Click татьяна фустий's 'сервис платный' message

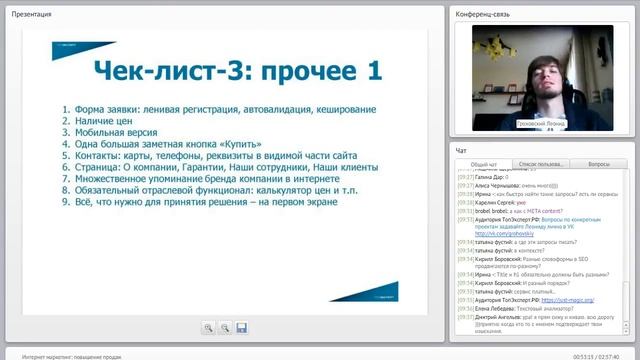(507, 291)
